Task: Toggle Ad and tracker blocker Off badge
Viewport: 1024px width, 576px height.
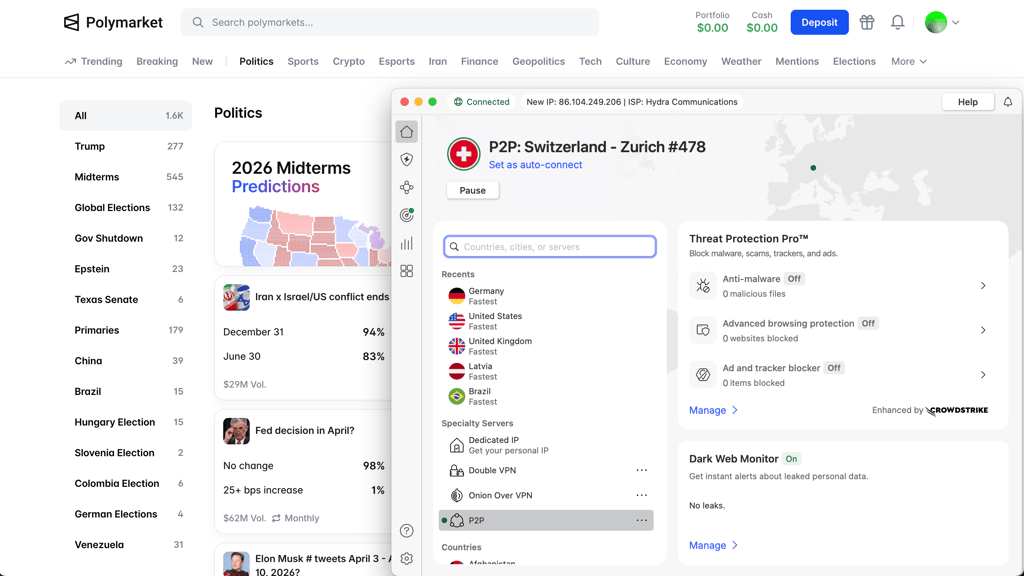Action: click(834, 368)
